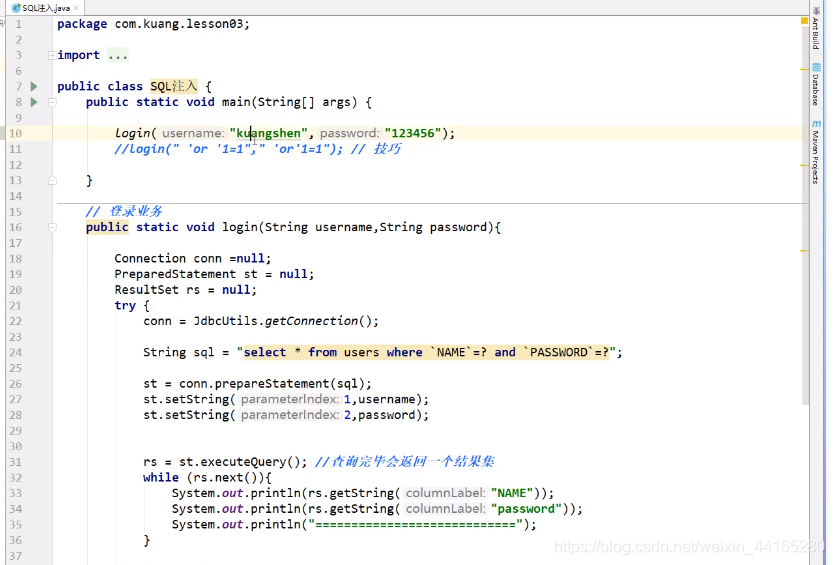
Task: Jump to the lowest warning stripe mark on the error stripe
Action: [x=804, y=250]
